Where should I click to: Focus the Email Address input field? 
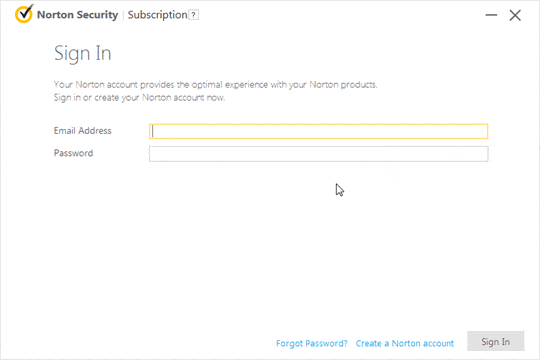coord(319,131)
